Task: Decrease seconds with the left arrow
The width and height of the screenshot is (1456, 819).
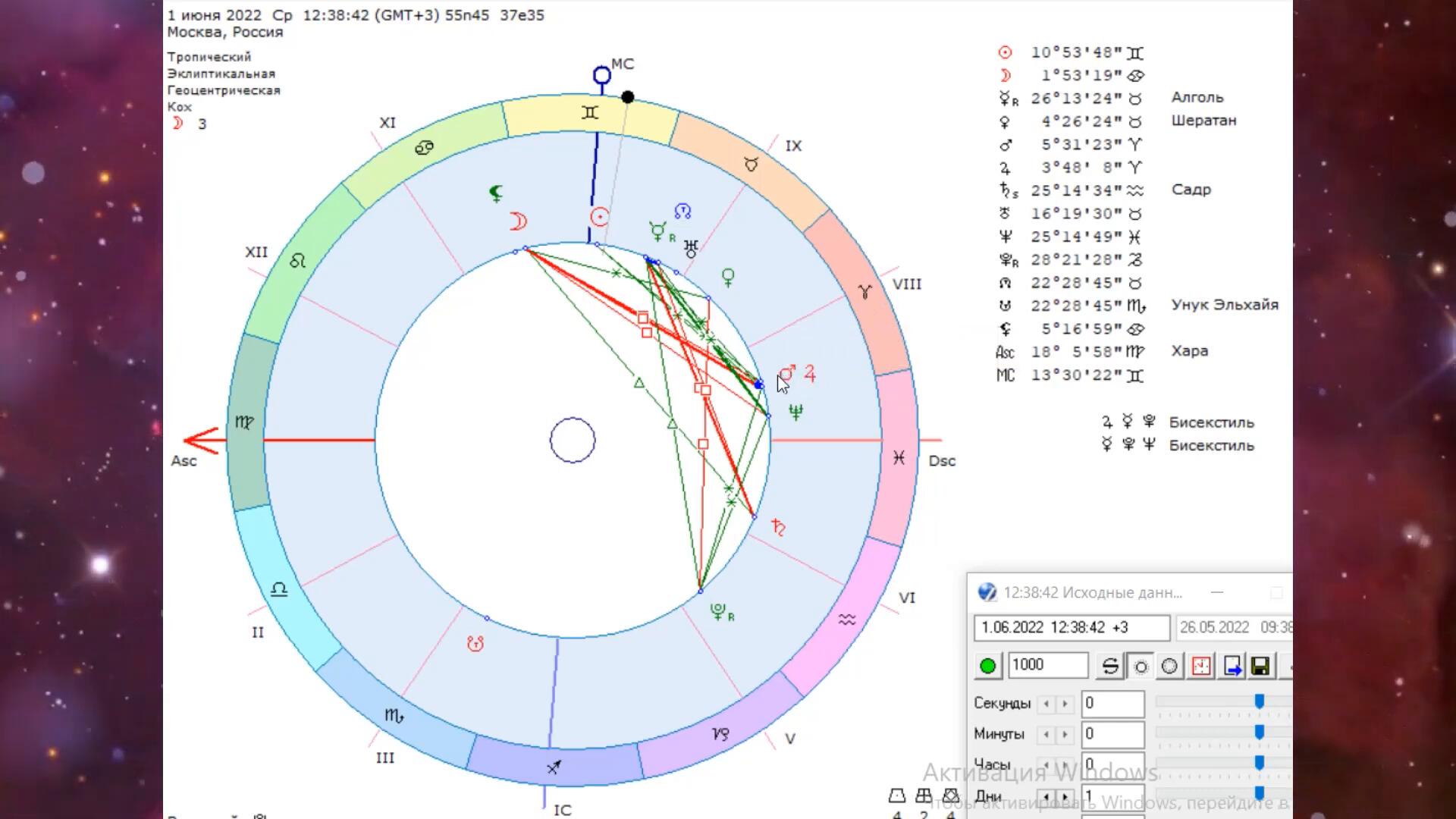Action: 1046,704
